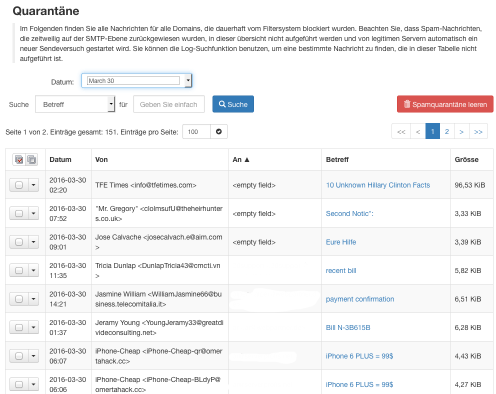496x394 pixels.
Task: Click the size value 6,28 KiB
Action: pos(468,328)
